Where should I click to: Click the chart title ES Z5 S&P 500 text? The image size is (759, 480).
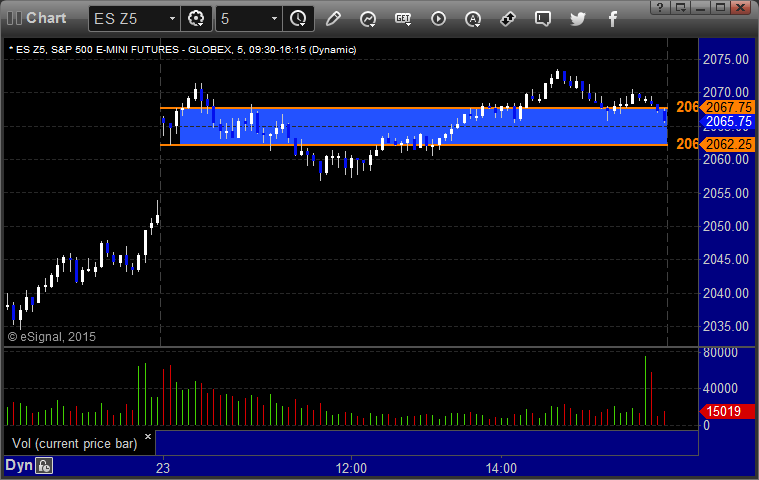pyautogui.click(x=183, y=49)
